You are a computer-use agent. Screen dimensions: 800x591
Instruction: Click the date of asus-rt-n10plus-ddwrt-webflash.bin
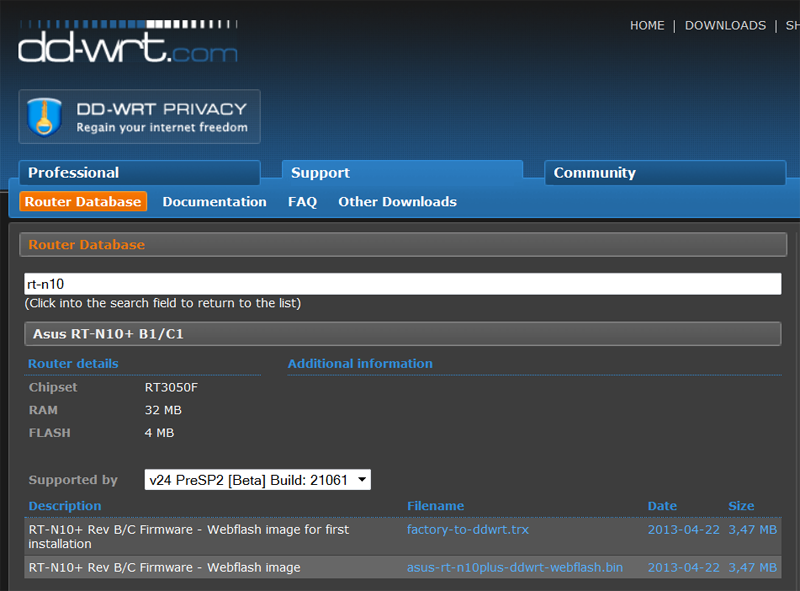pos(684,568)
